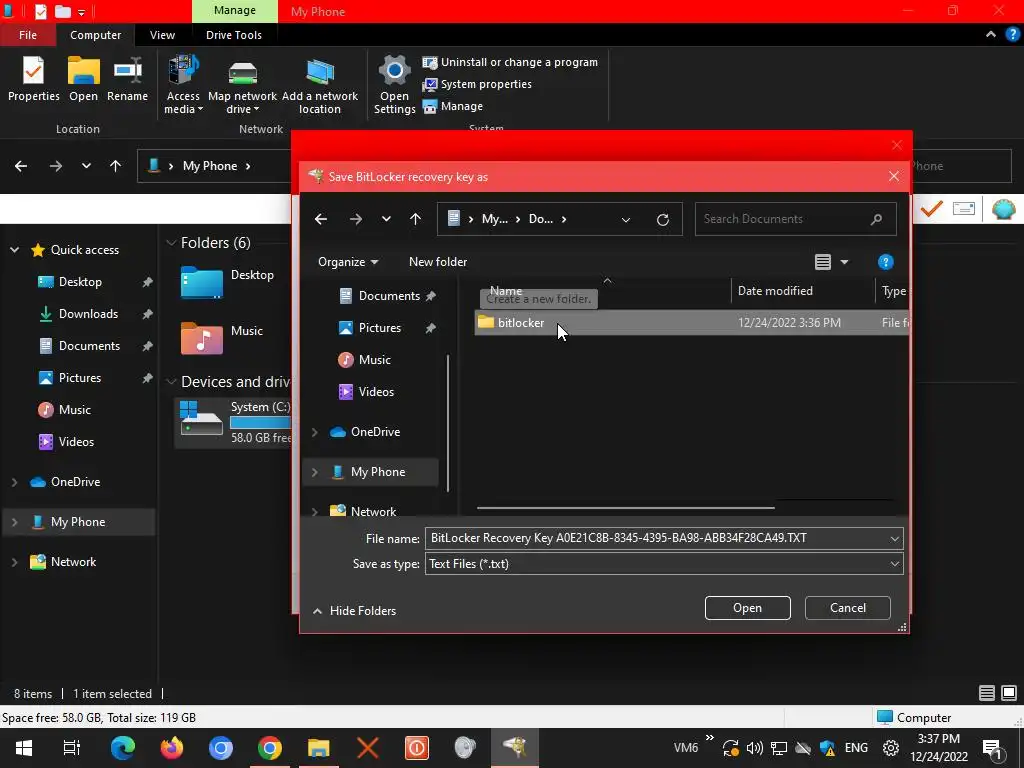The image size is (1024, 768).
Task: Select Downloads in Explorer Quick access
Action: click(88, 314)
